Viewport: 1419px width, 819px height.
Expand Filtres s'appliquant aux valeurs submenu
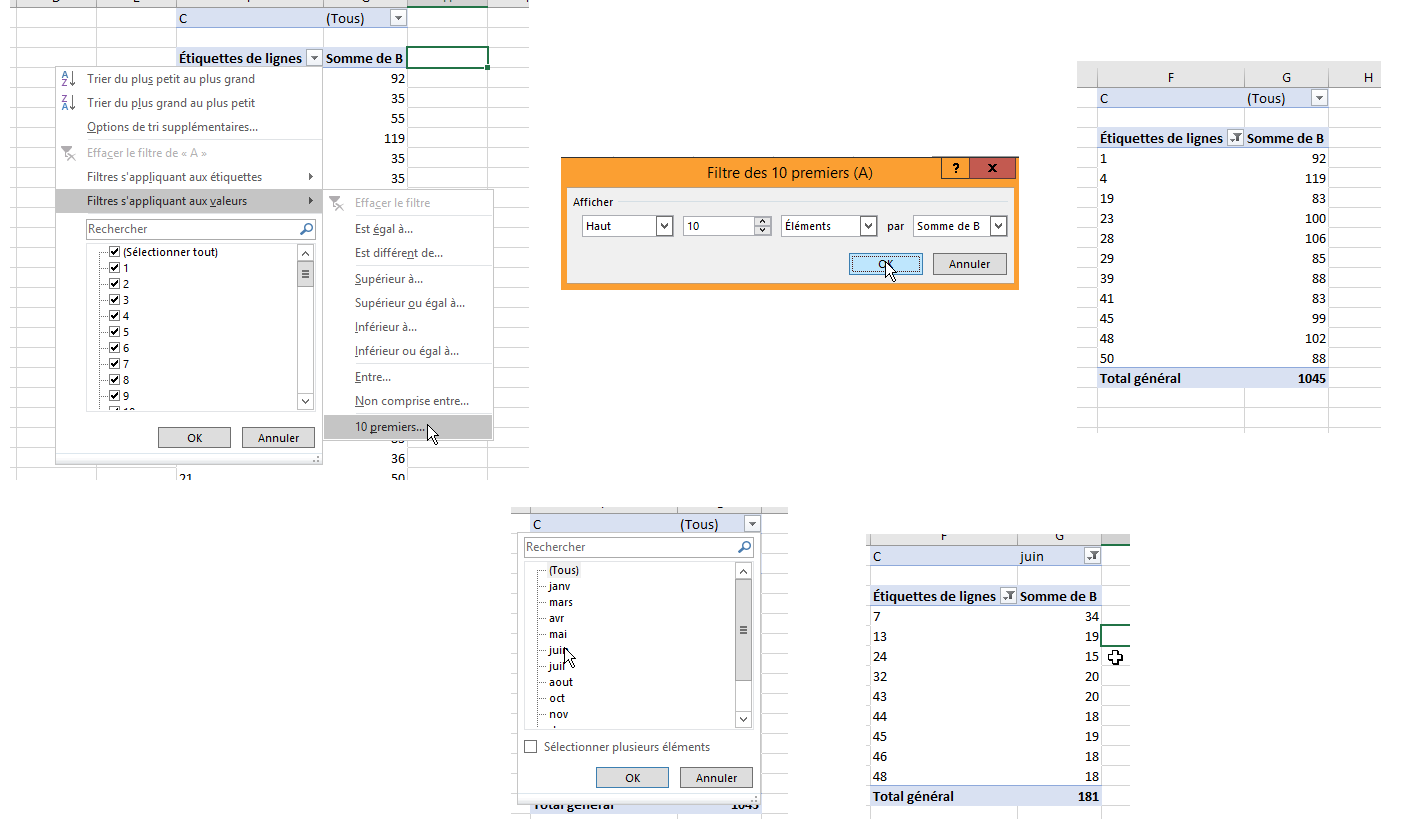pyautogui.click(x=188, y=201)
